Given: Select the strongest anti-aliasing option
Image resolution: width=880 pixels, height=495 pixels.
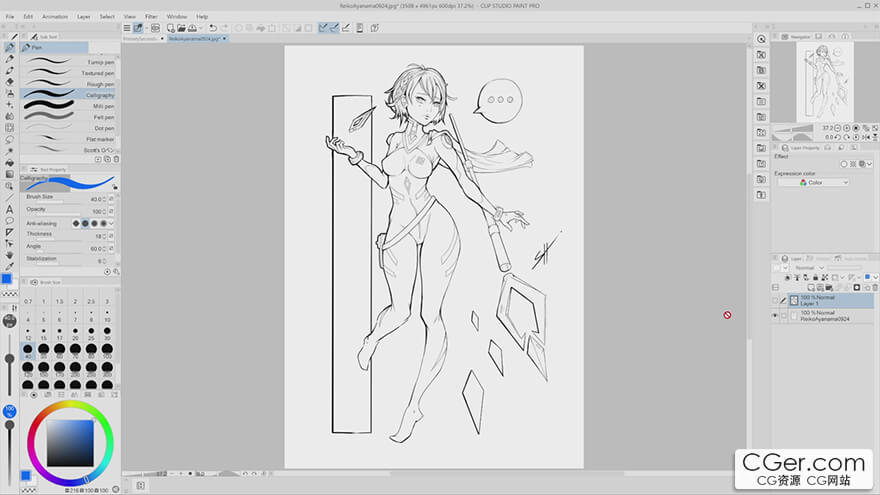Looking at the screenshot, I should coord(104,223).
